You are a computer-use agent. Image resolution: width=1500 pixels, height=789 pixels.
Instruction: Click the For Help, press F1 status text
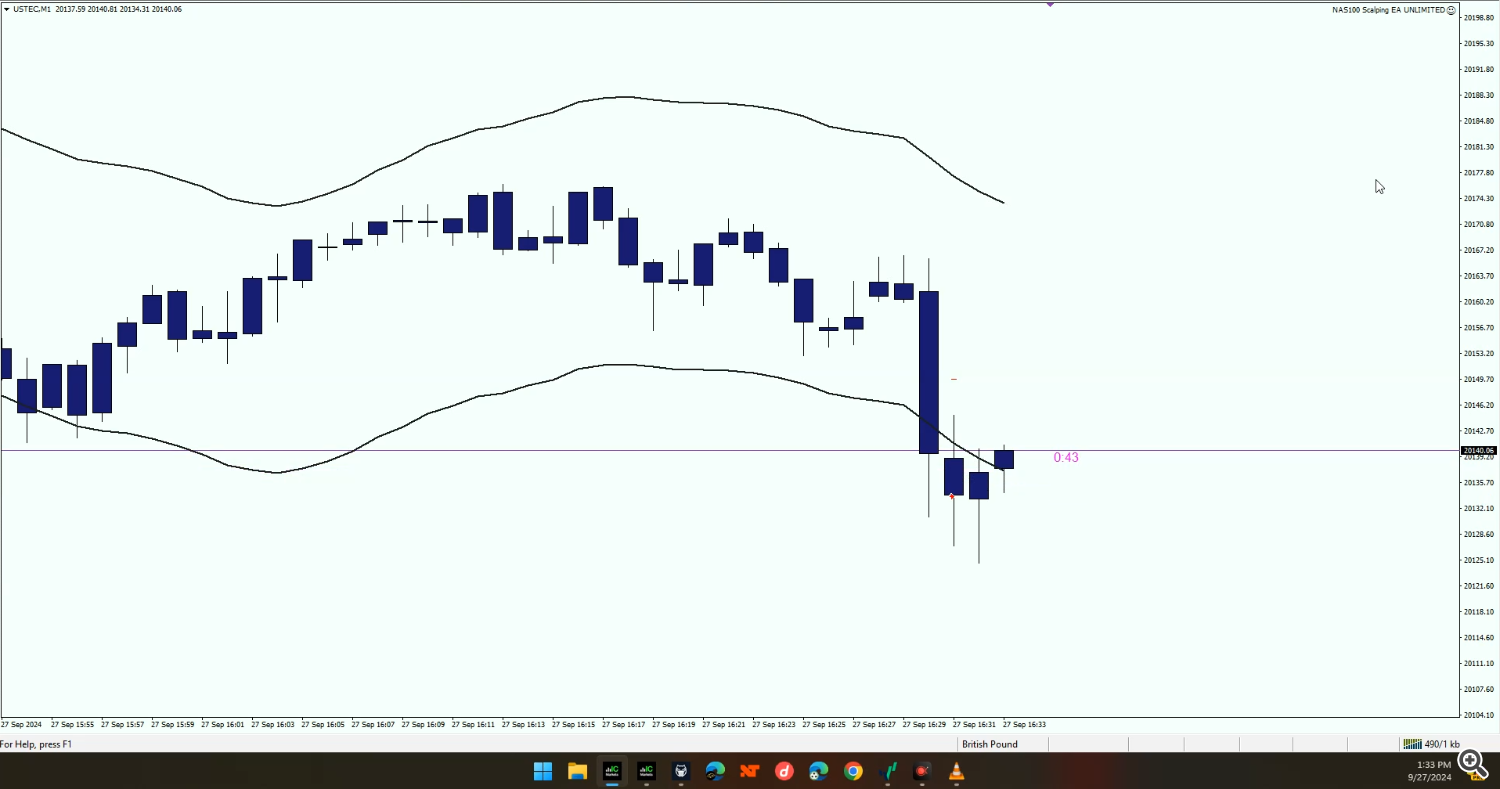[x=36, y=744]
